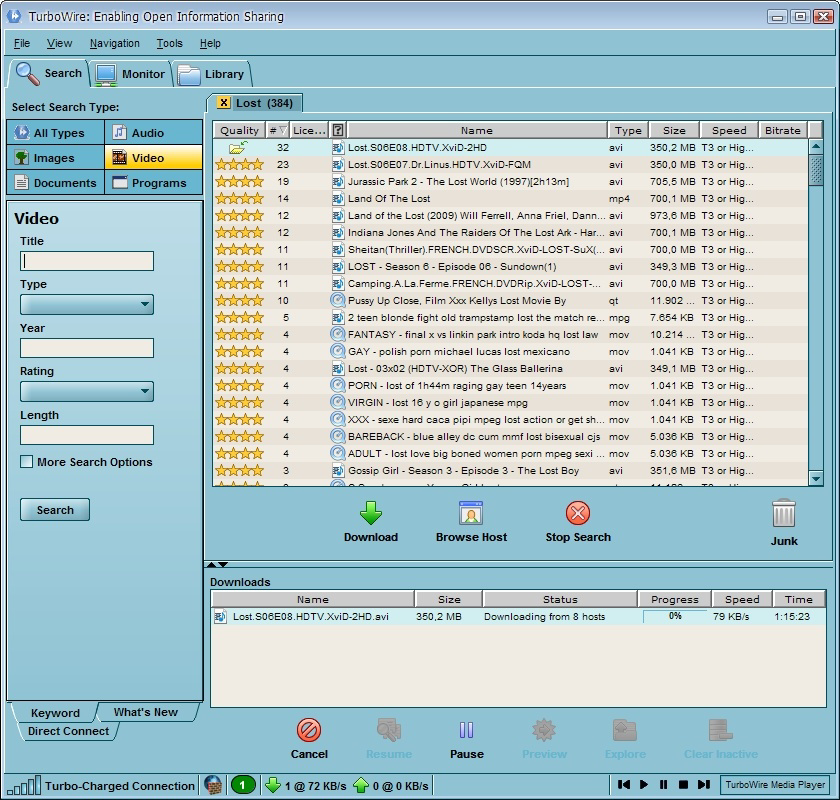Click the Title input field
The width and height of the screenshot is (840, 800).
(87, 261)
